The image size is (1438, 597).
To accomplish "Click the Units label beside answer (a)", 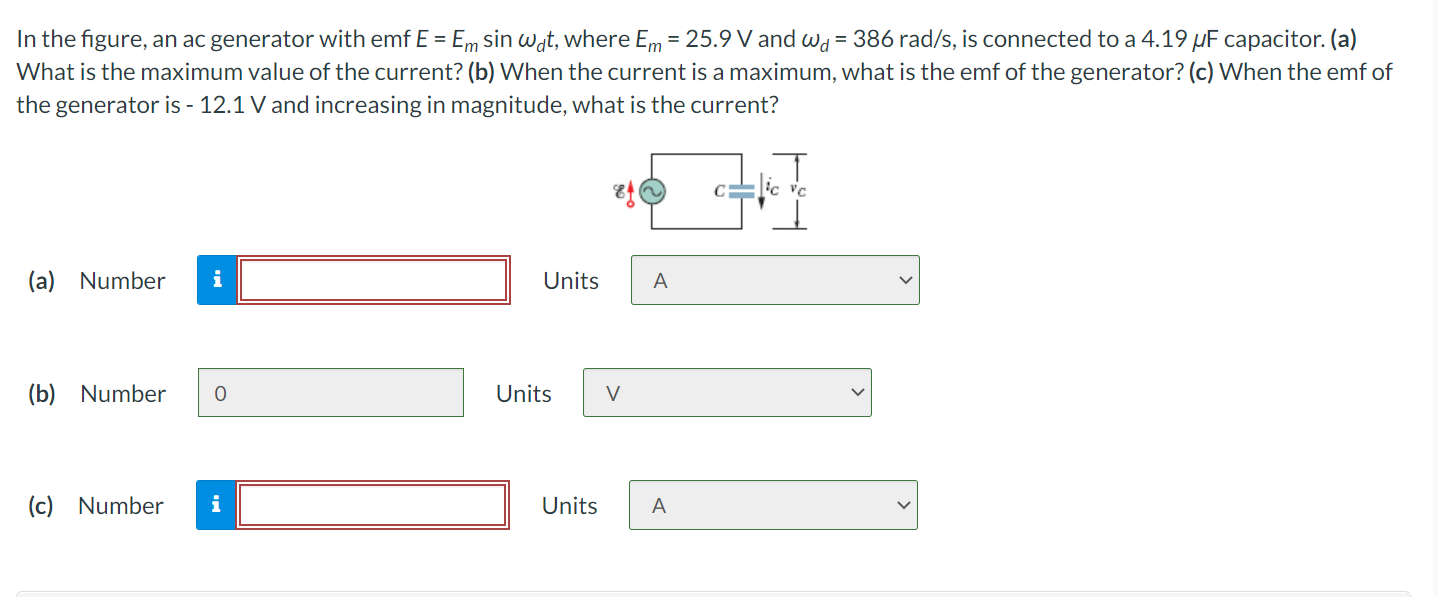I will [570, 281].
